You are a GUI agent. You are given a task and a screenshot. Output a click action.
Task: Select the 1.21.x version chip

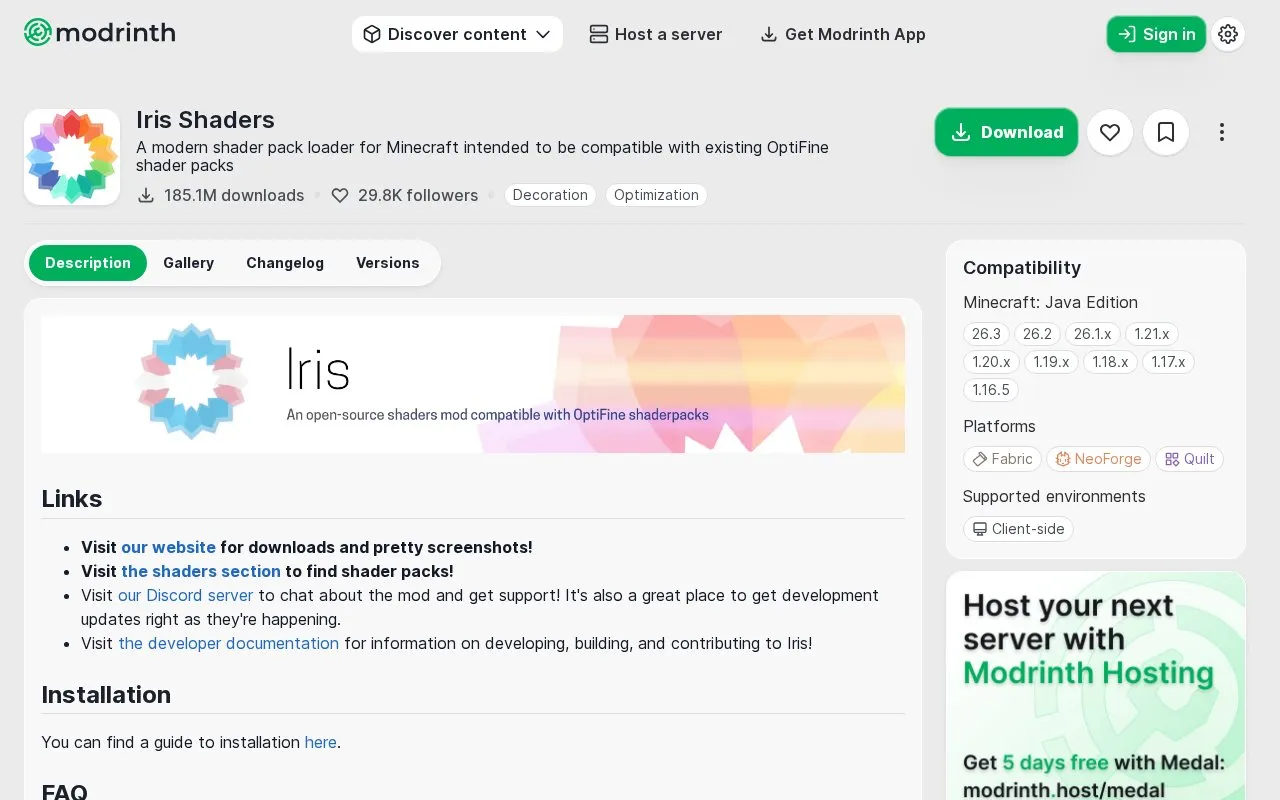1151,334
